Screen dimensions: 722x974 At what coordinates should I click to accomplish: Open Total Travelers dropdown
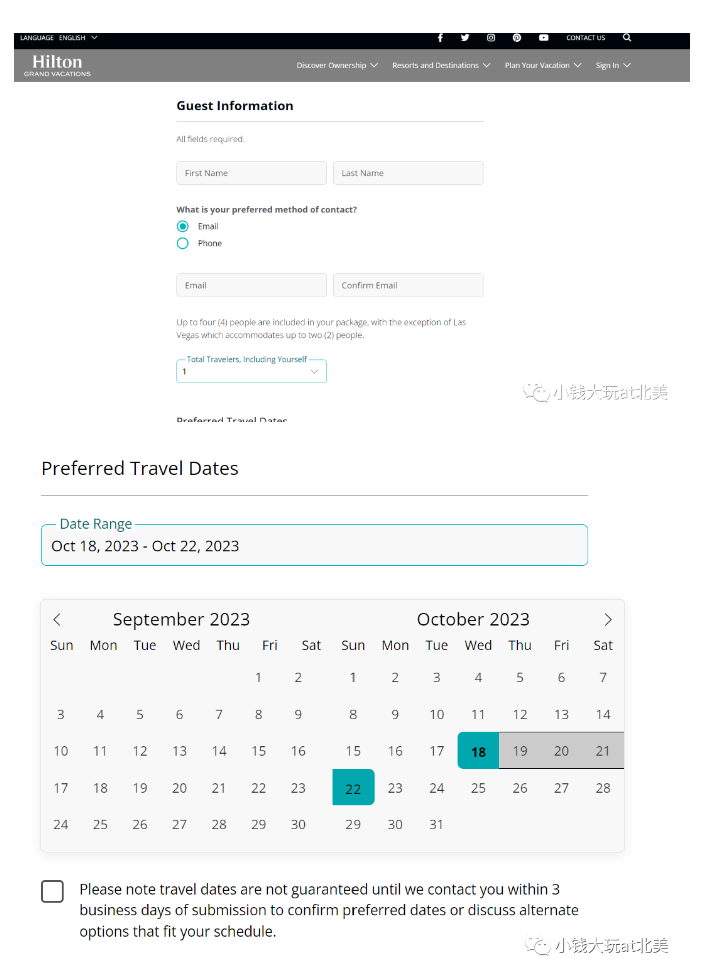251,371
